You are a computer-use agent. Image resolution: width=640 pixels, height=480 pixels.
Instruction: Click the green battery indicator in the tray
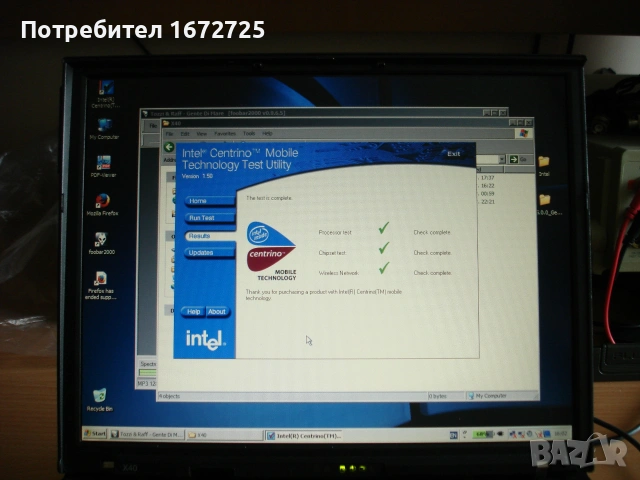click(x=482, y=434)
